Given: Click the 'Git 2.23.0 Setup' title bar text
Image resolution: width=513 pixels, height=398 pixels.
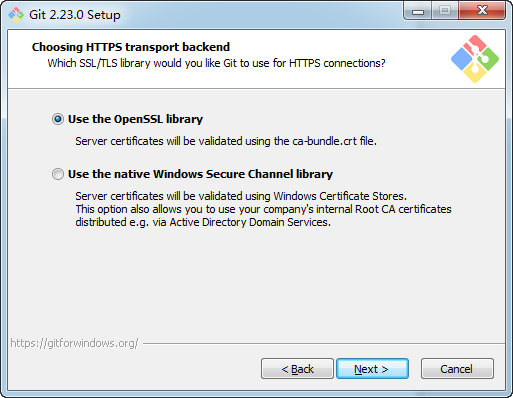Looking at the screenshot, I should coord(75,15).
